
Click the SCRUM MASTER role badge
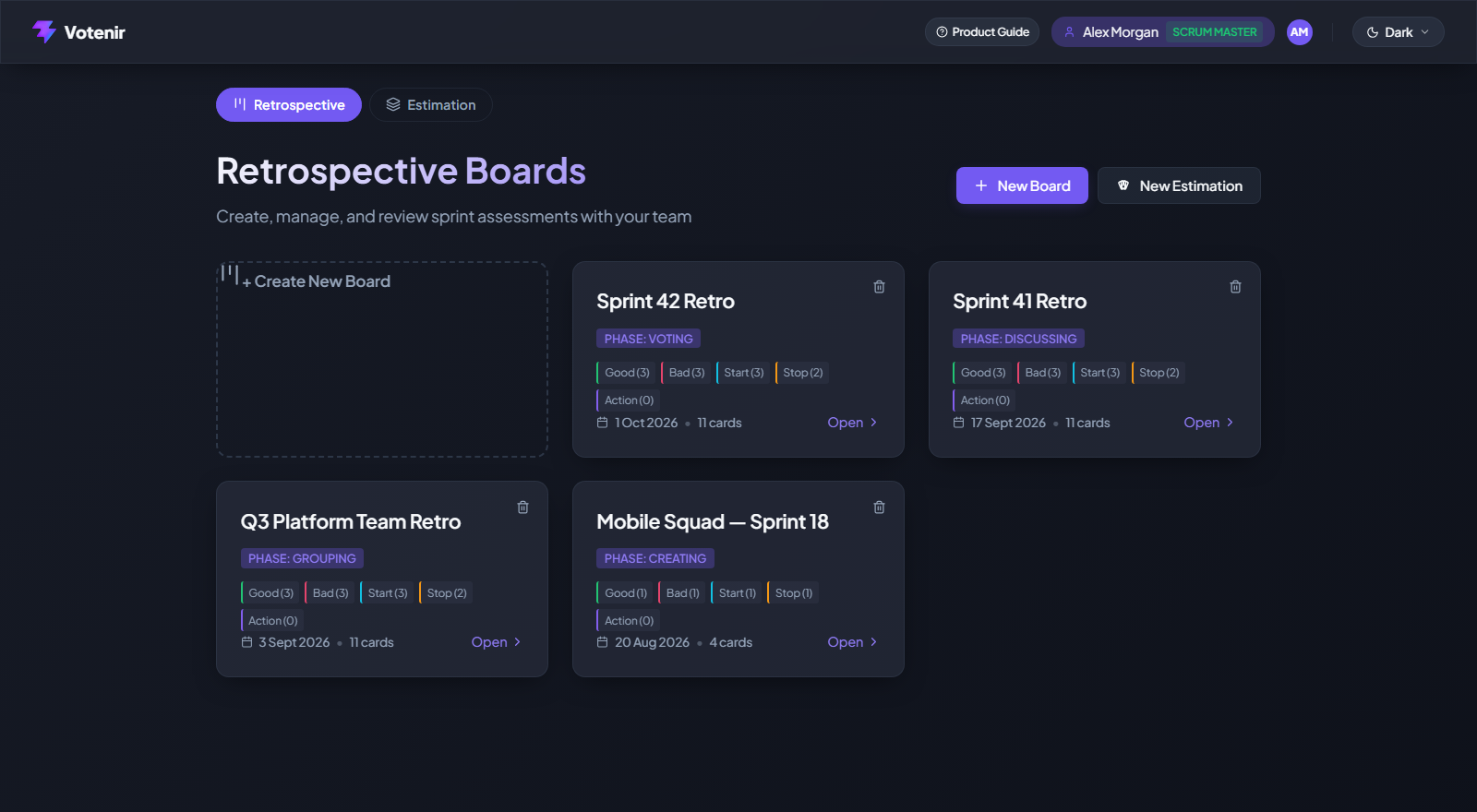pos(1215,32)
